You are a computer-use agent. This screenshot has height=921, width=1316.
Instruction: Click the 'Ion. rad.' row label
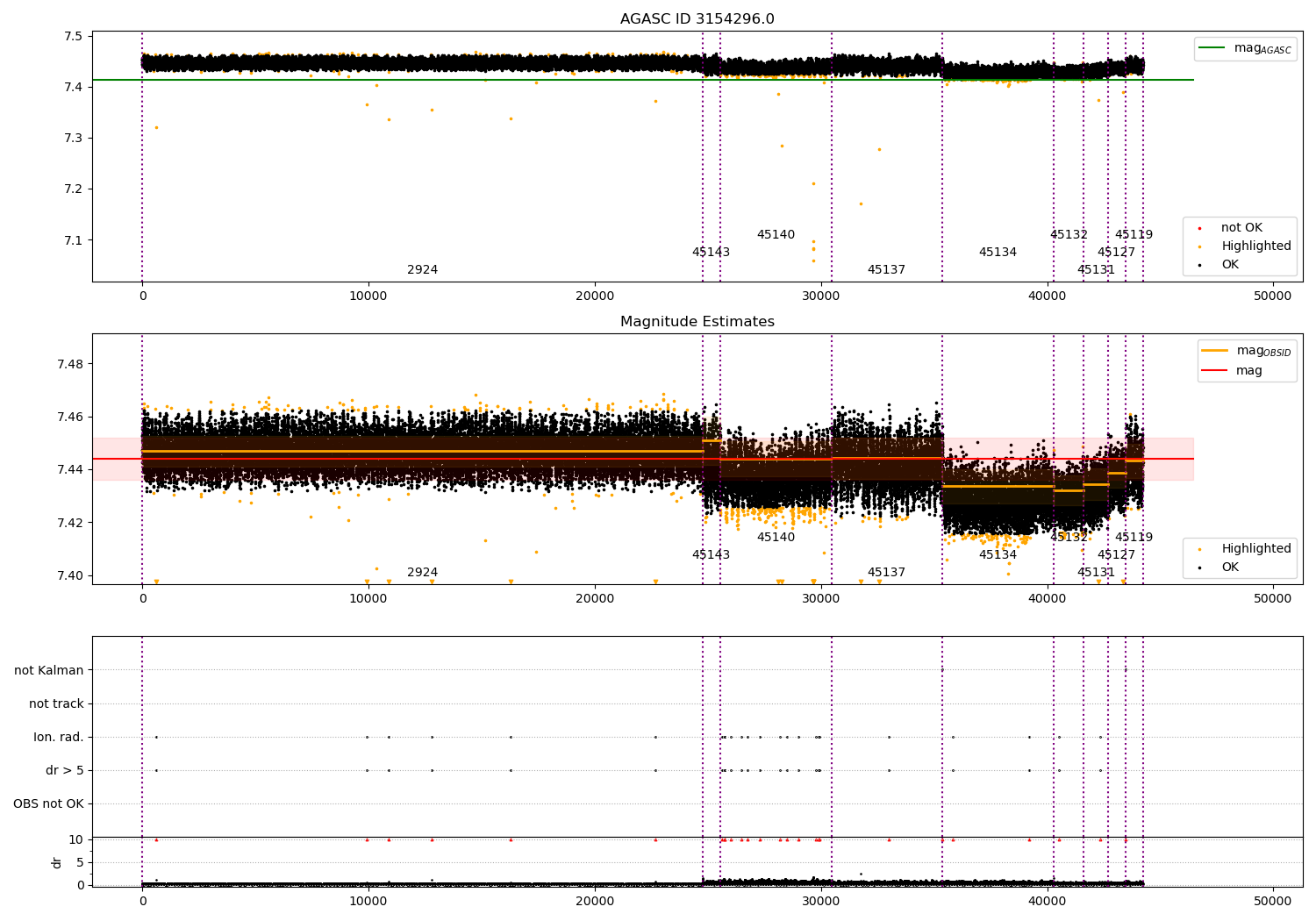[x=59, y=737]
